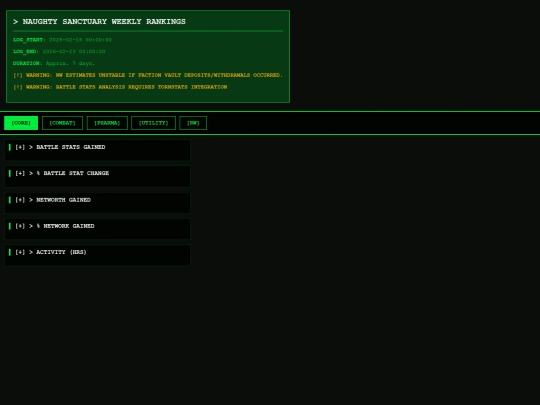The height and width of the screenshot is (405, 540).
Task: Expand the Networth Gained section
Action: coord(97,203)
